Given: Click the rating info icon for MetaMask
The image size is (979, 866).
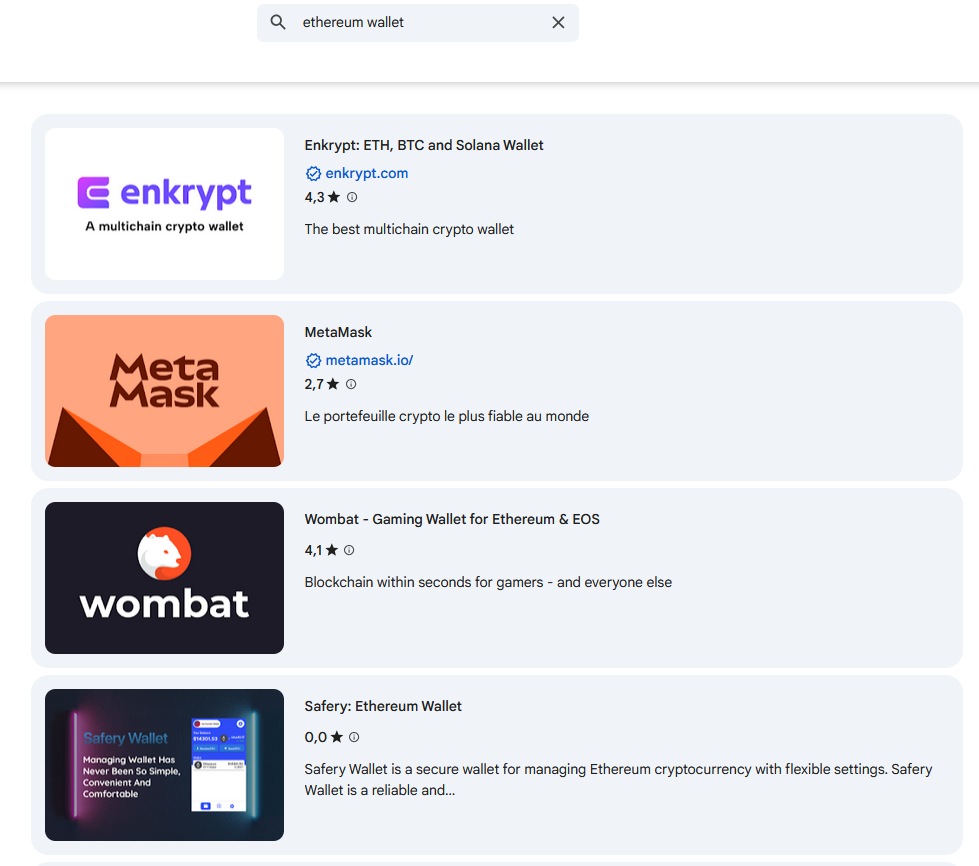Looking at the screenshot, I should [351, 384].
